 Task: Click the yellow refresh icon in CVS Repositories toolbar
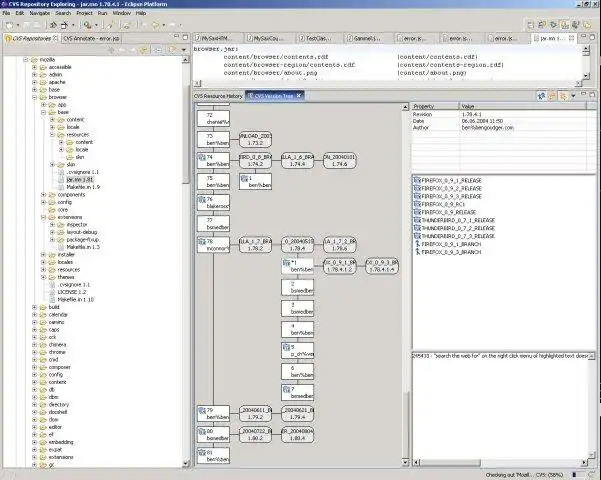144,50
